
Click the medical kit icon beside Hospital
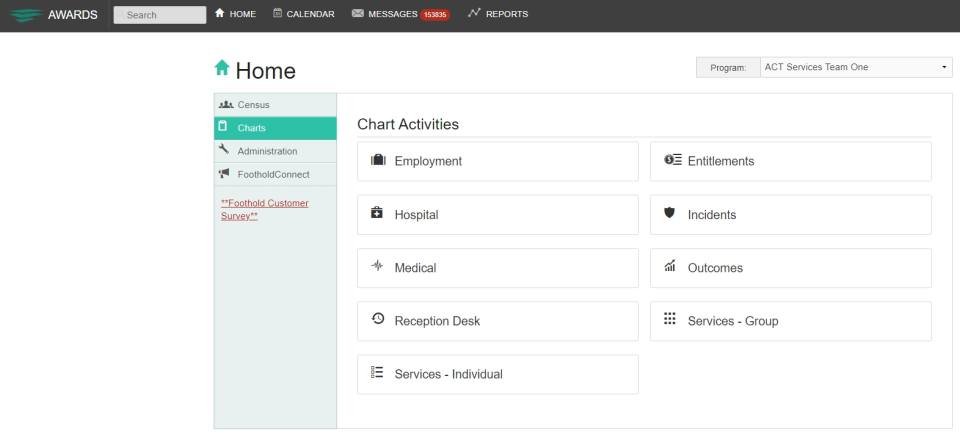coord(377,213)
